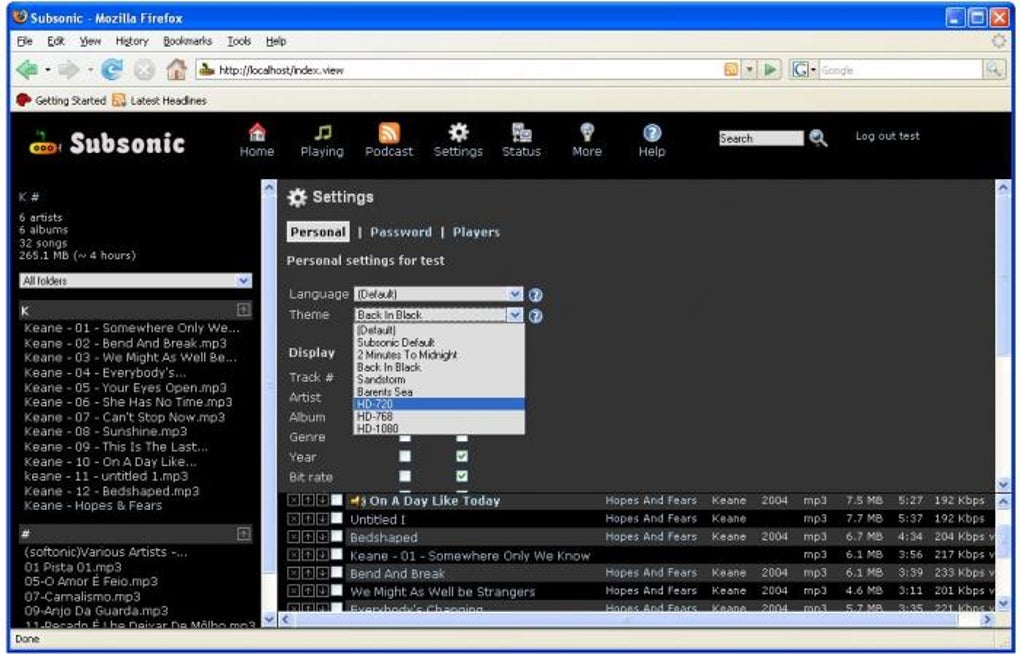Open Keane - 02 - Bend And Break.mp3
The image size is (1020, 654).
126,343
